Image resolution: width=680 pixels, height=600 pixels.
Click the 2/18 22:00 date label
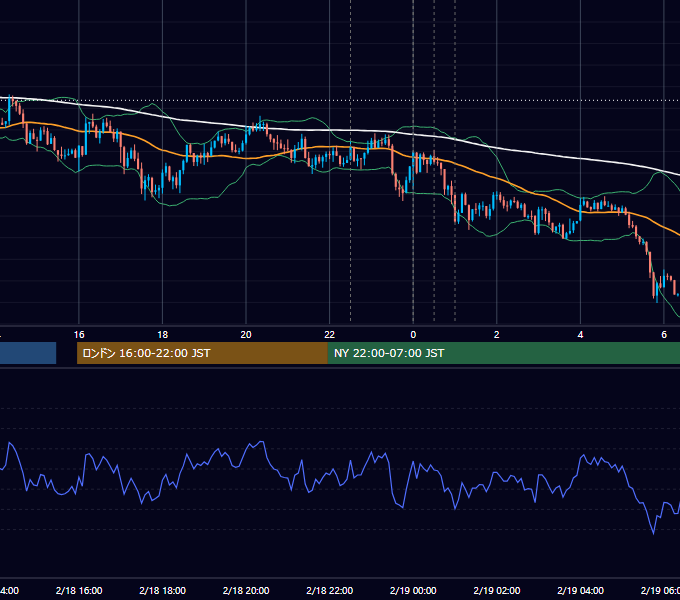pos(330,590)
